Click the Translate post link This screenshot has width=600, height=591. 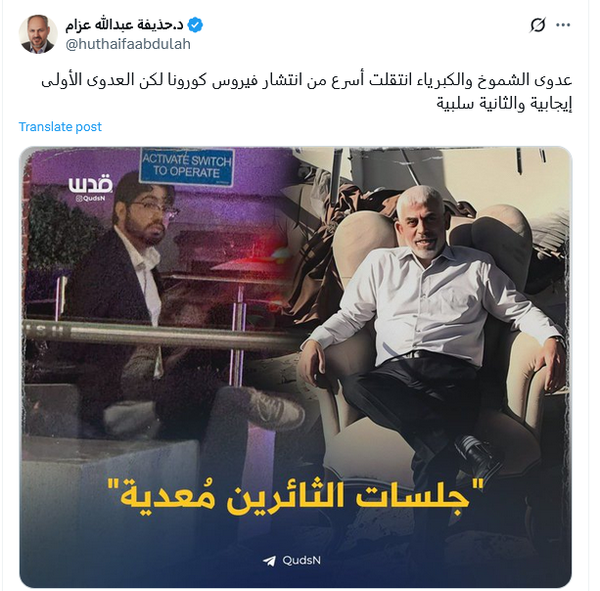pos(60,127)
